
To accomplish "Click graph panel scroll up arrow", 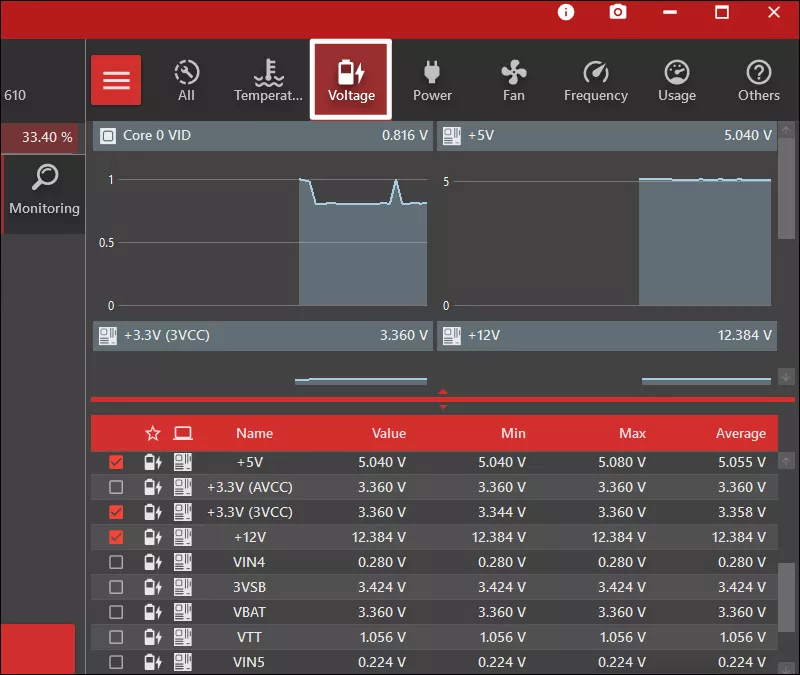I will click(786, 130).
